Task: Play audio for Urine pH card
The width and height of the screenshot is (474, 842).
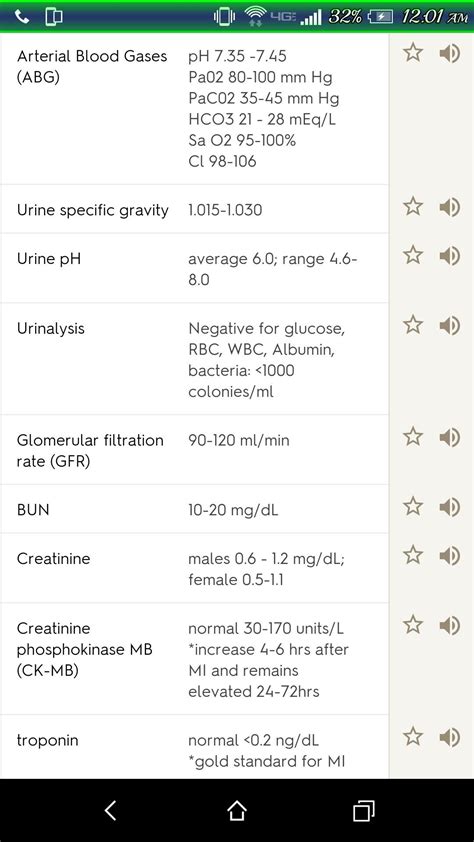Action: (x=450, y=256)
